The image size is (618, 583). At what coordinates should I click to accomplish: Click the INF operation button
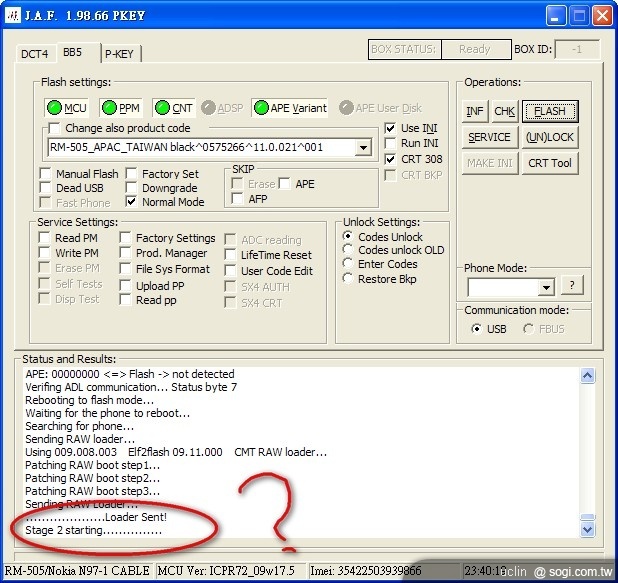pyautogui.click(x=475, y=112)
